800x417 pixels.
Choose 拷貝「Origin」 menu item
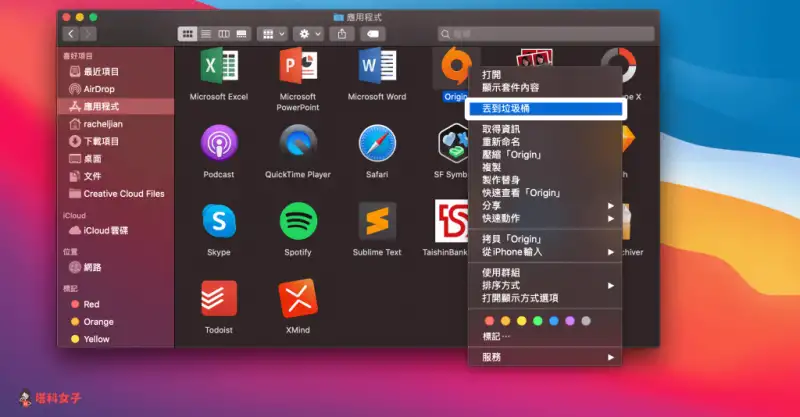(x=545, y=239)
